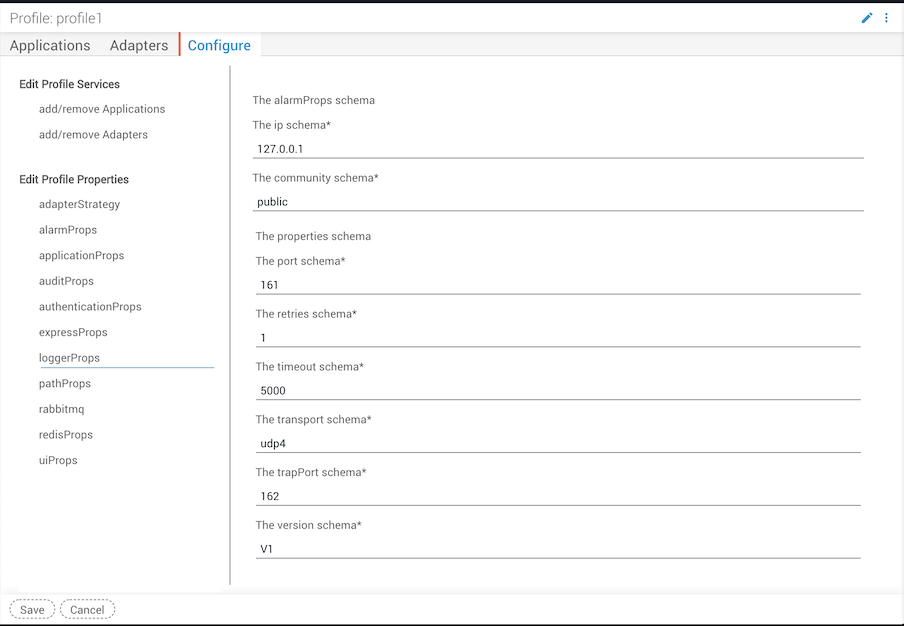The image size is (904, 626).
Task: Open applicationProps settings
Action: click(81, 256)
